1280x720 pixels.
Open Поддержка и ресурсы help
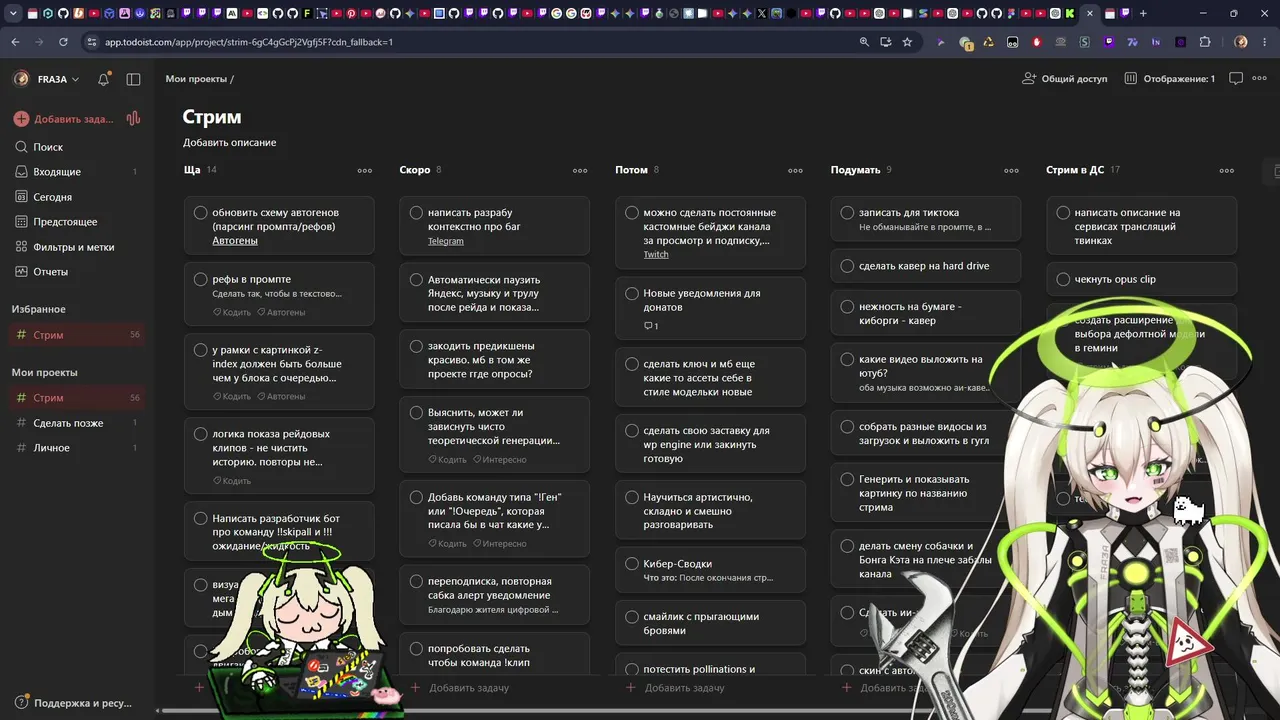(x=74, y=703)
